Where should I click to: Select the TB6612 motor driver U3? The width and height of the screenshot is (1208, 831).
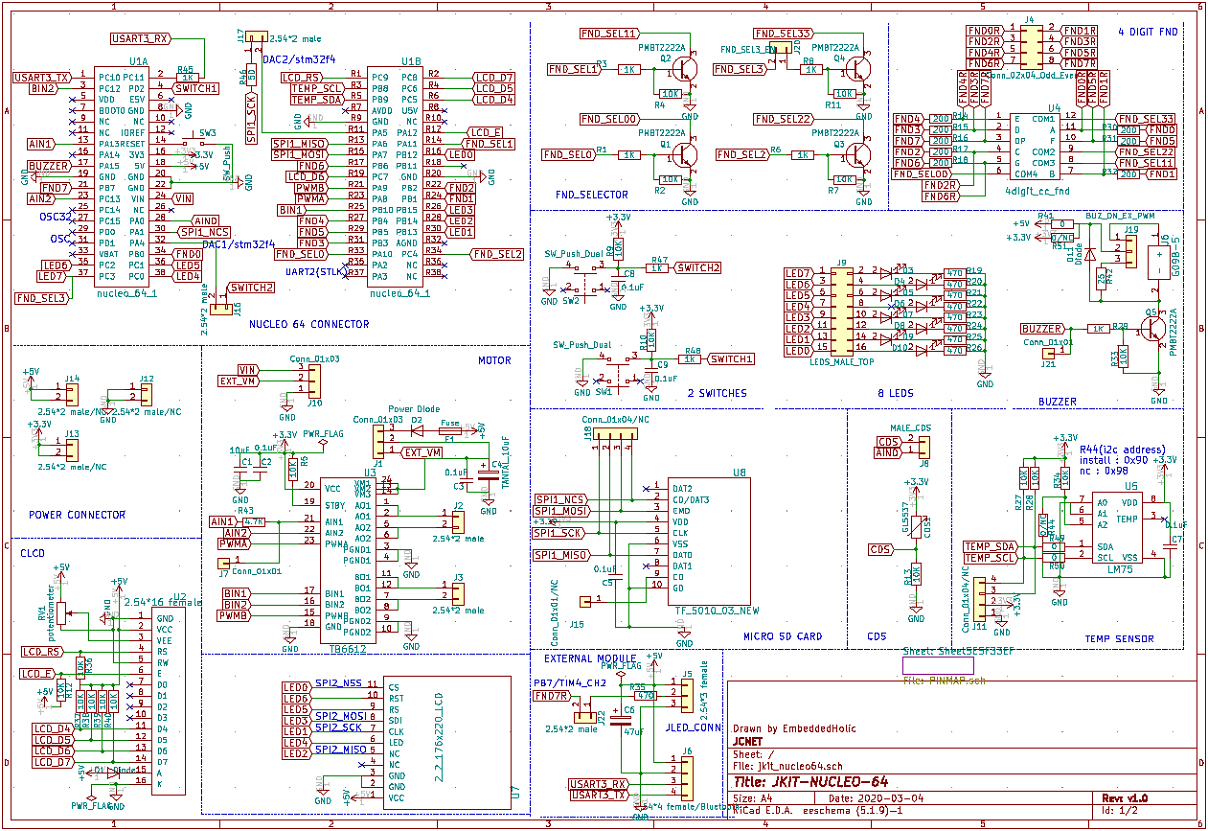346,558
